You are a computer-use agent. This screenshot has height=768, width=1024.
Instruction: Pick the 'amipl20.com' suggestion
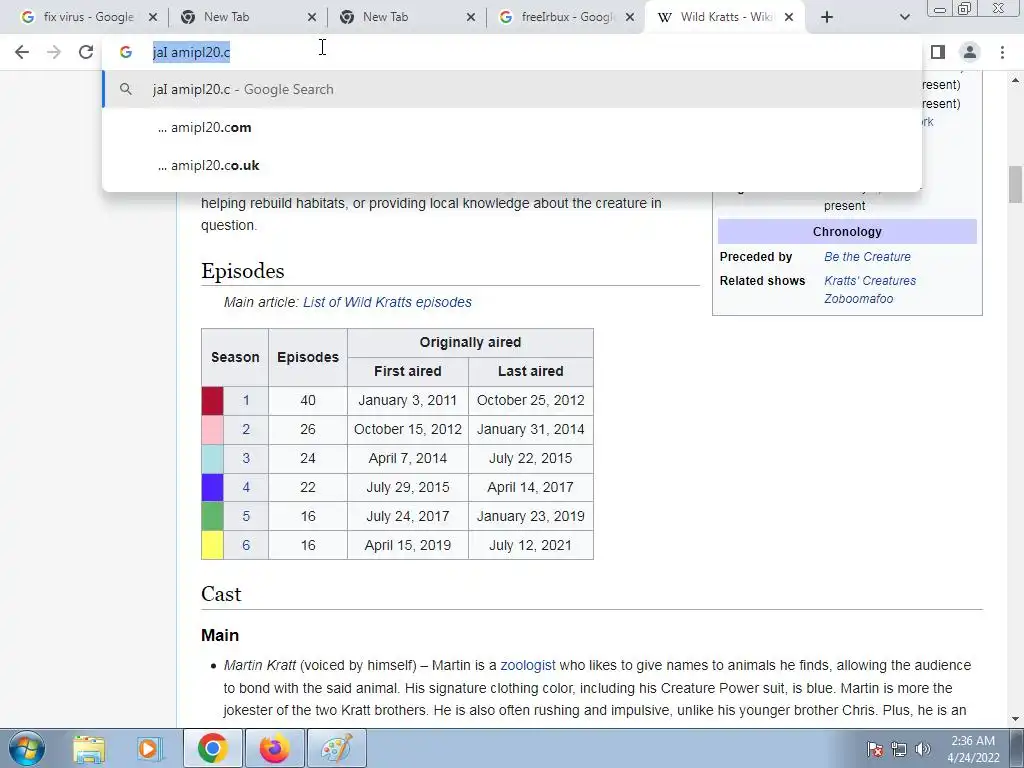[512, 127]
